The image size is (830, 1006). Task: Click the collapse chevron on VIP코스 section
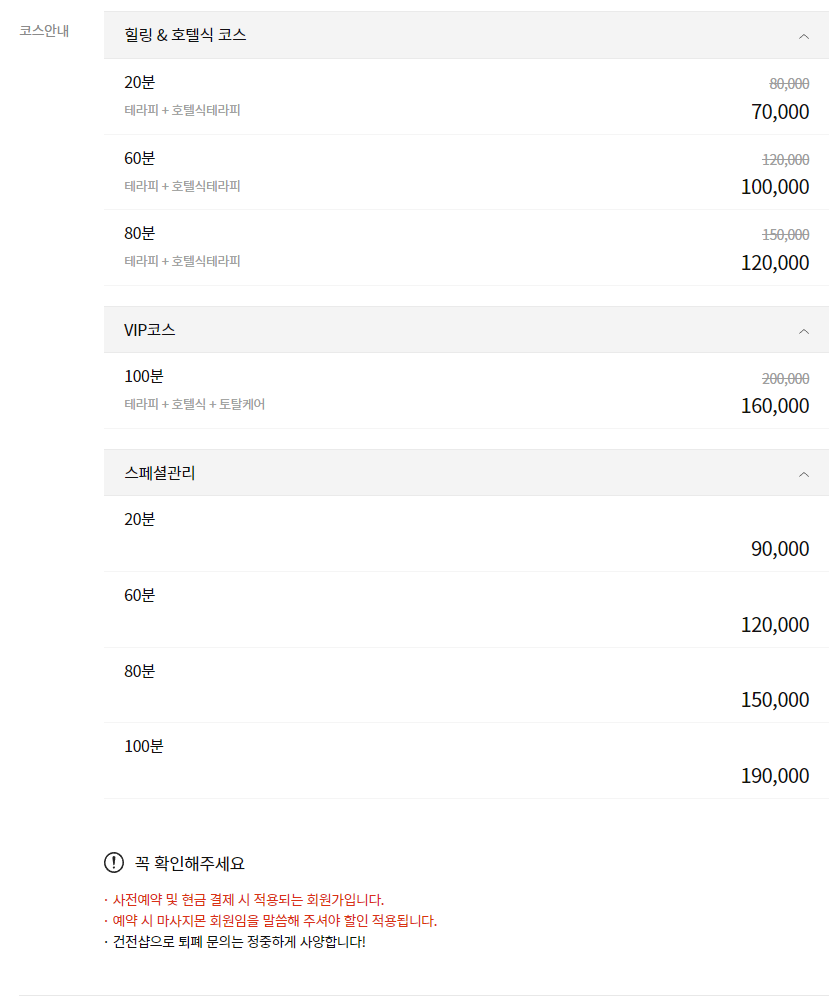coord(805,329)
